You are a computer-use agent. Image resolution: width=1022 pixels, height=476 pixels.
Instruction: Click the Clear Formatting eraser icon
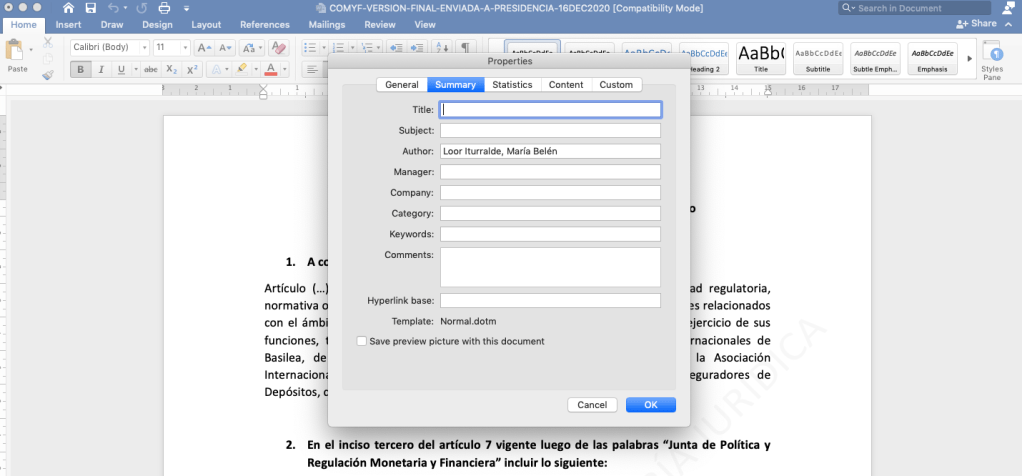click(279, 48)
